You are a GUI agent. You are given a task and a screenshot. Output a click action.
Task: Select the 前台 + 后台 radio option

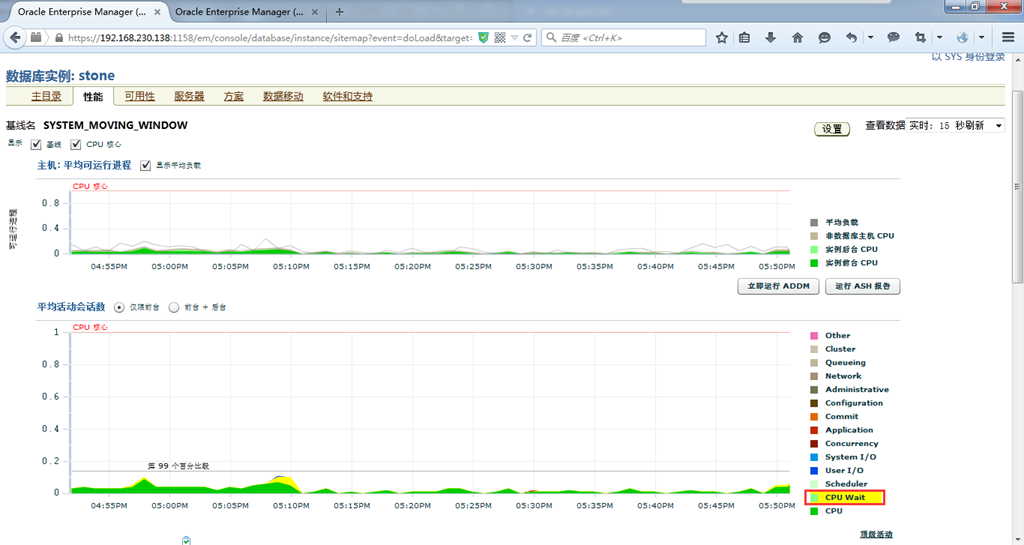coord(174,307)
